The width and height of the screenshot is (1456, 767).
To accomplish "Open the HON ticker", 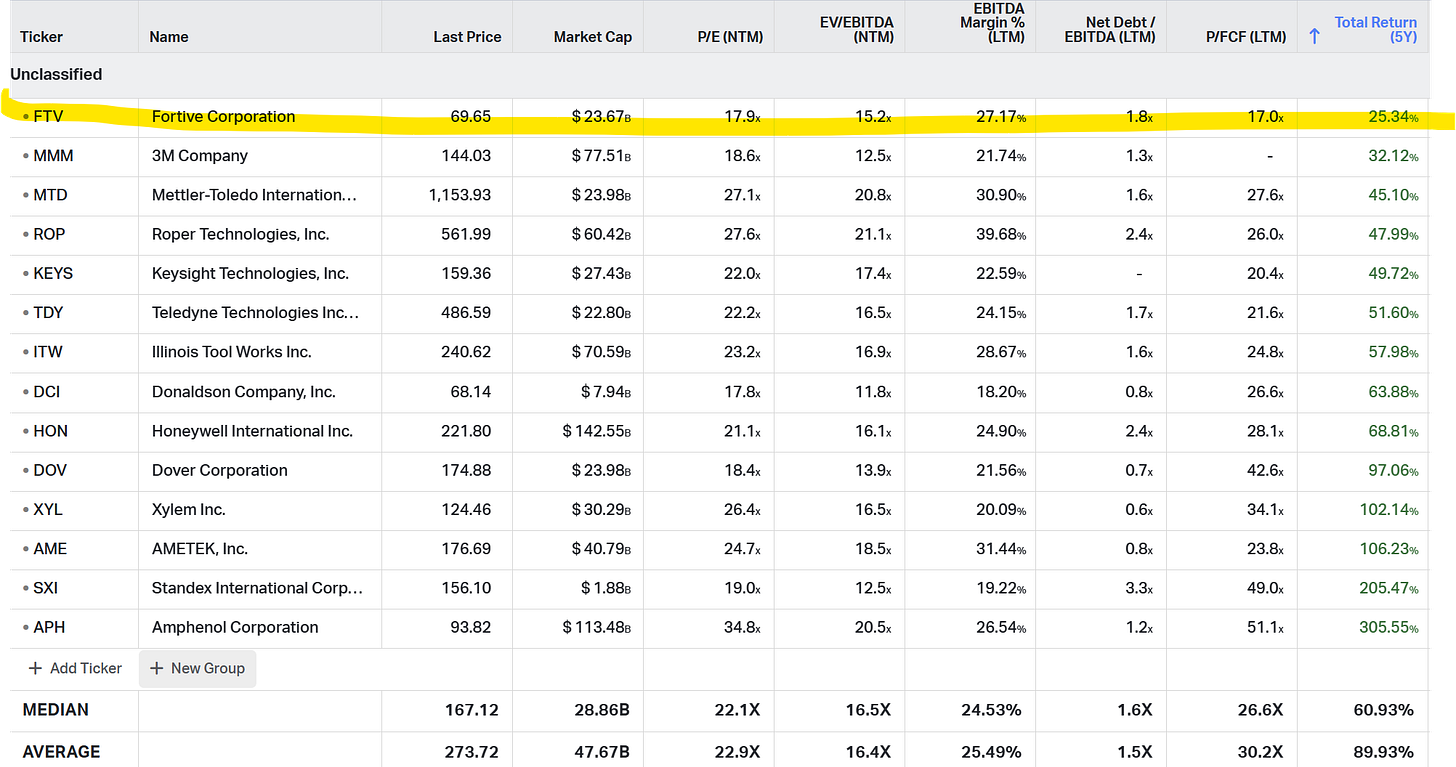I will pos(50,431).
